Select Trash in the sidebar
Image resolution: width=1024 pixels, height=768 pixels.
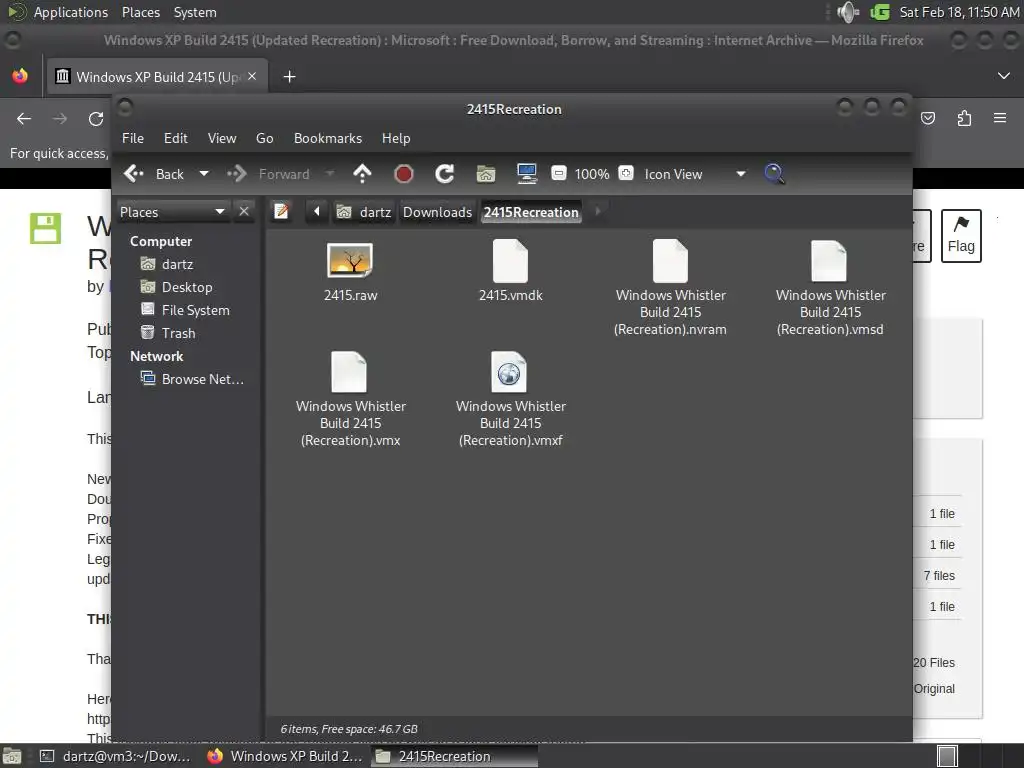click(168, 333)
